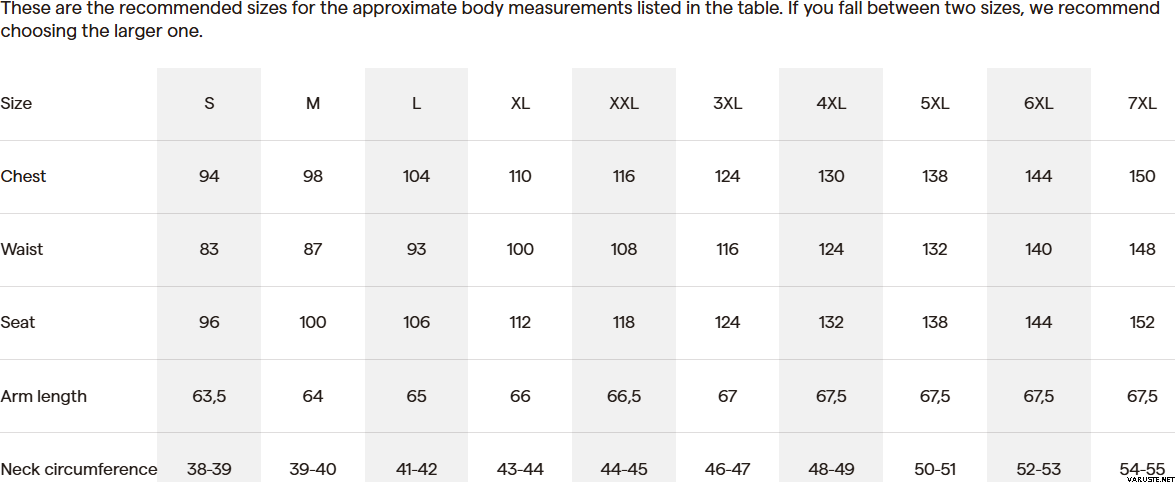Screen dimensions: 1175x482
Task: Select seat value 152 for 7XL
Action: point(1142,322)
